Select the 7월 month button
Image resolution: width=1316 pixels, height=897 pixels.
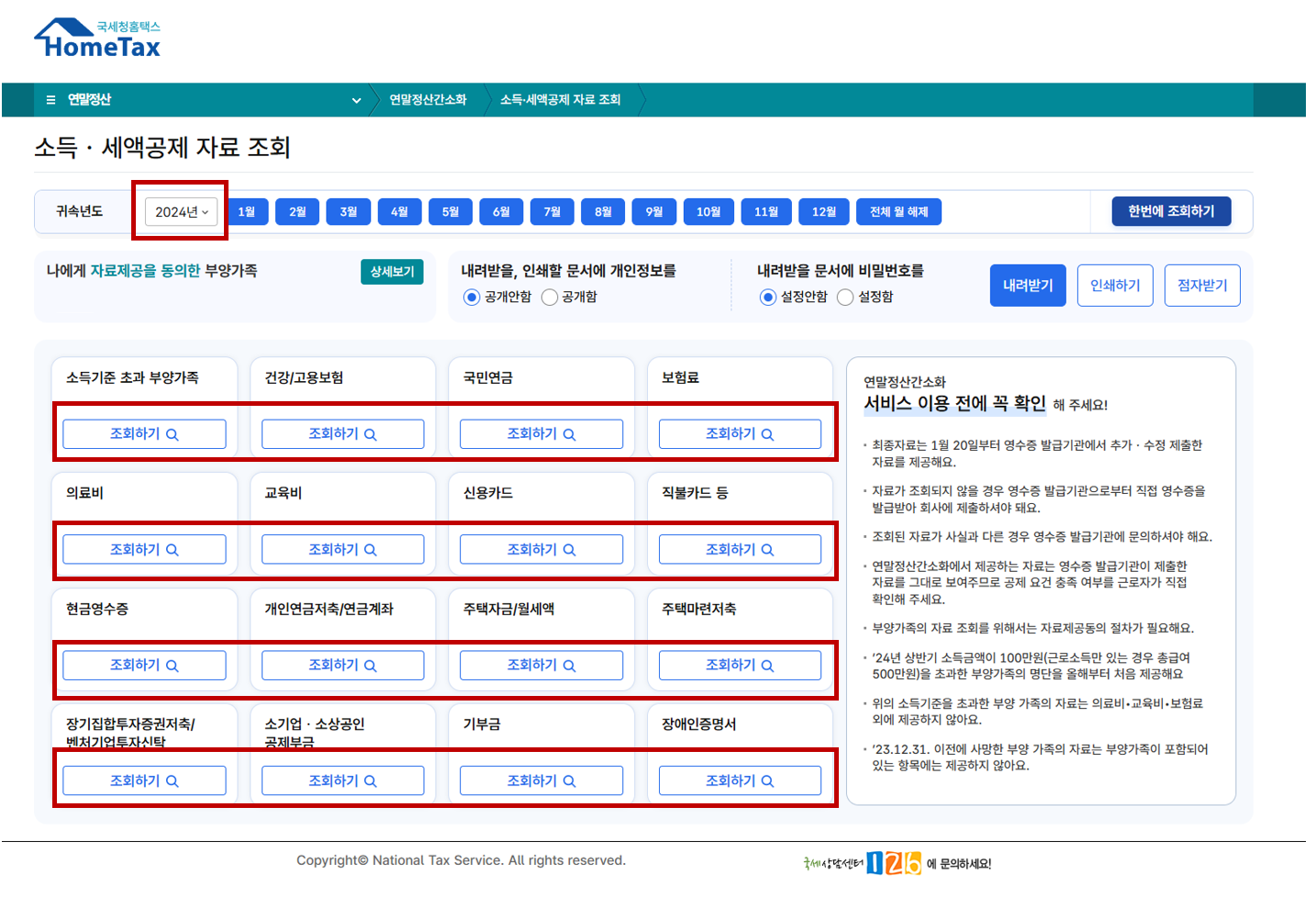pos(552,212)
